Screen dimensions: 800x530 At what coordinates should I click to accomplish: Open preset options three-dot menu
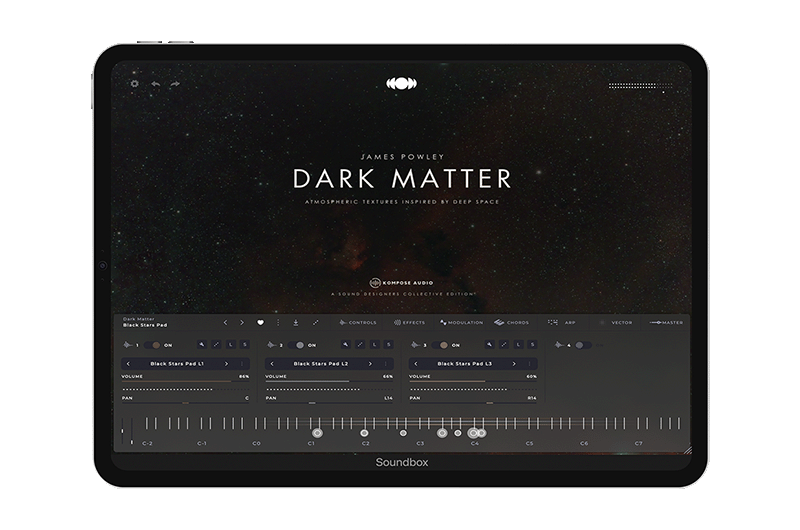(278, 322)
